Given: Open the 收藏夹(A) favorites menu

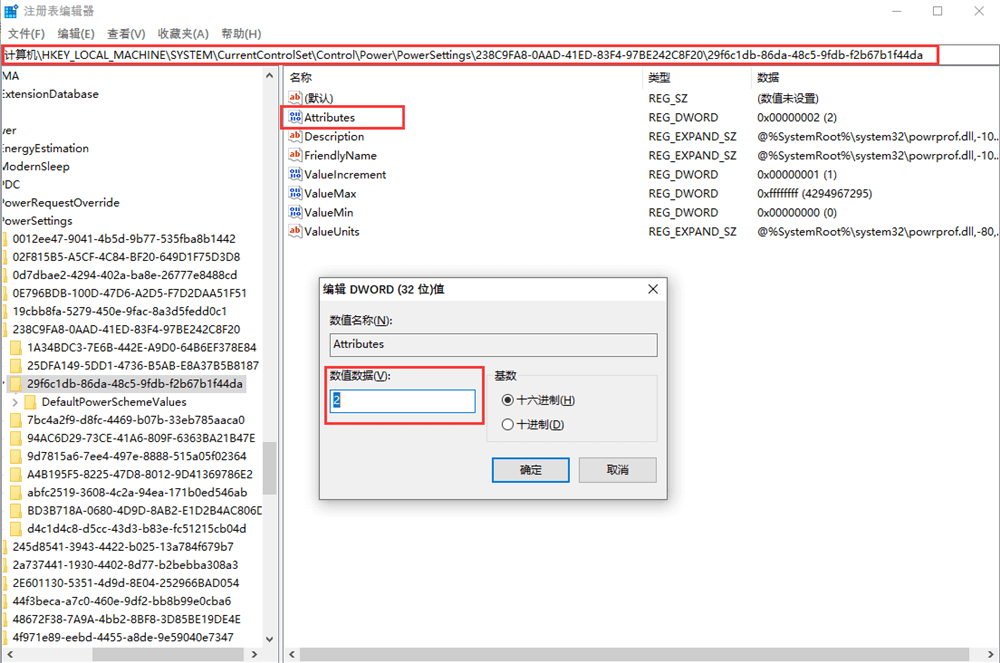Looking at the screenshot, I should (x=183, y=34).
